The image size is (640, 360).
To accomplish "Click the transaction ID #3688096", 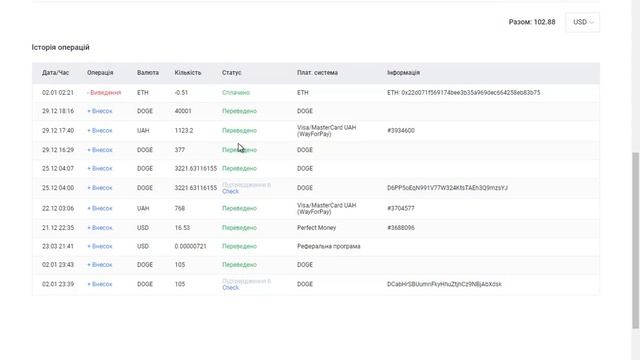I will (x=401, y=228).
